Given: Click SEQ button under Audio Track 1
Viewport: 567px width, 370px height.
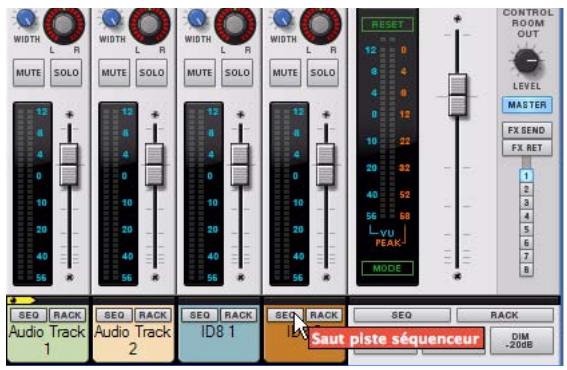Looking at the screenshot, I should (29, 315).
